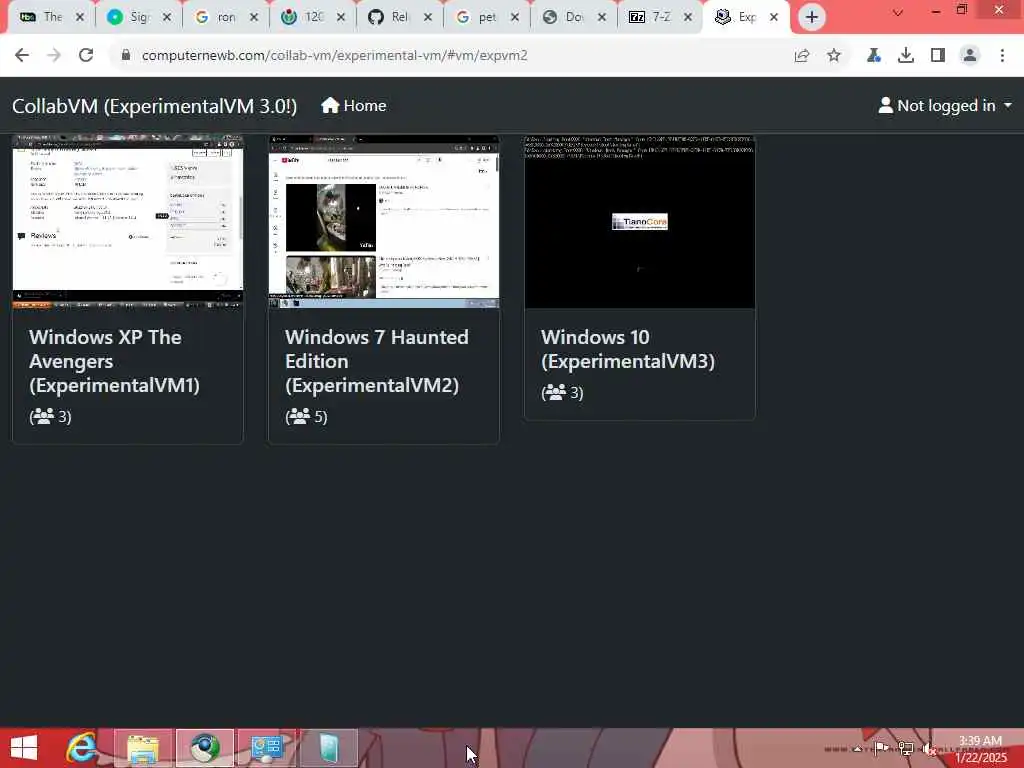
Task: Launch Internet Explorer from taskbar
Action: point(82,748)
